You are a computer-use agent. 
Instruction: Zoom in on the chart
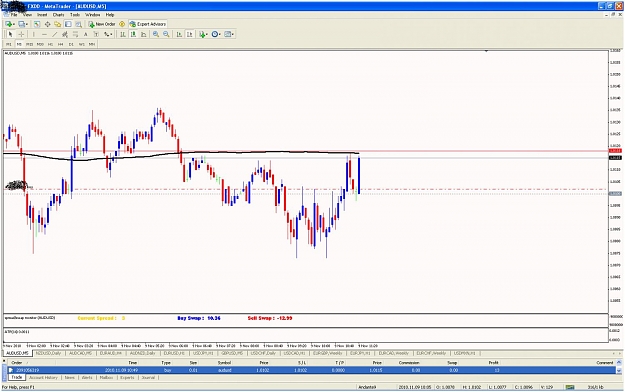(x=156, y=34)
